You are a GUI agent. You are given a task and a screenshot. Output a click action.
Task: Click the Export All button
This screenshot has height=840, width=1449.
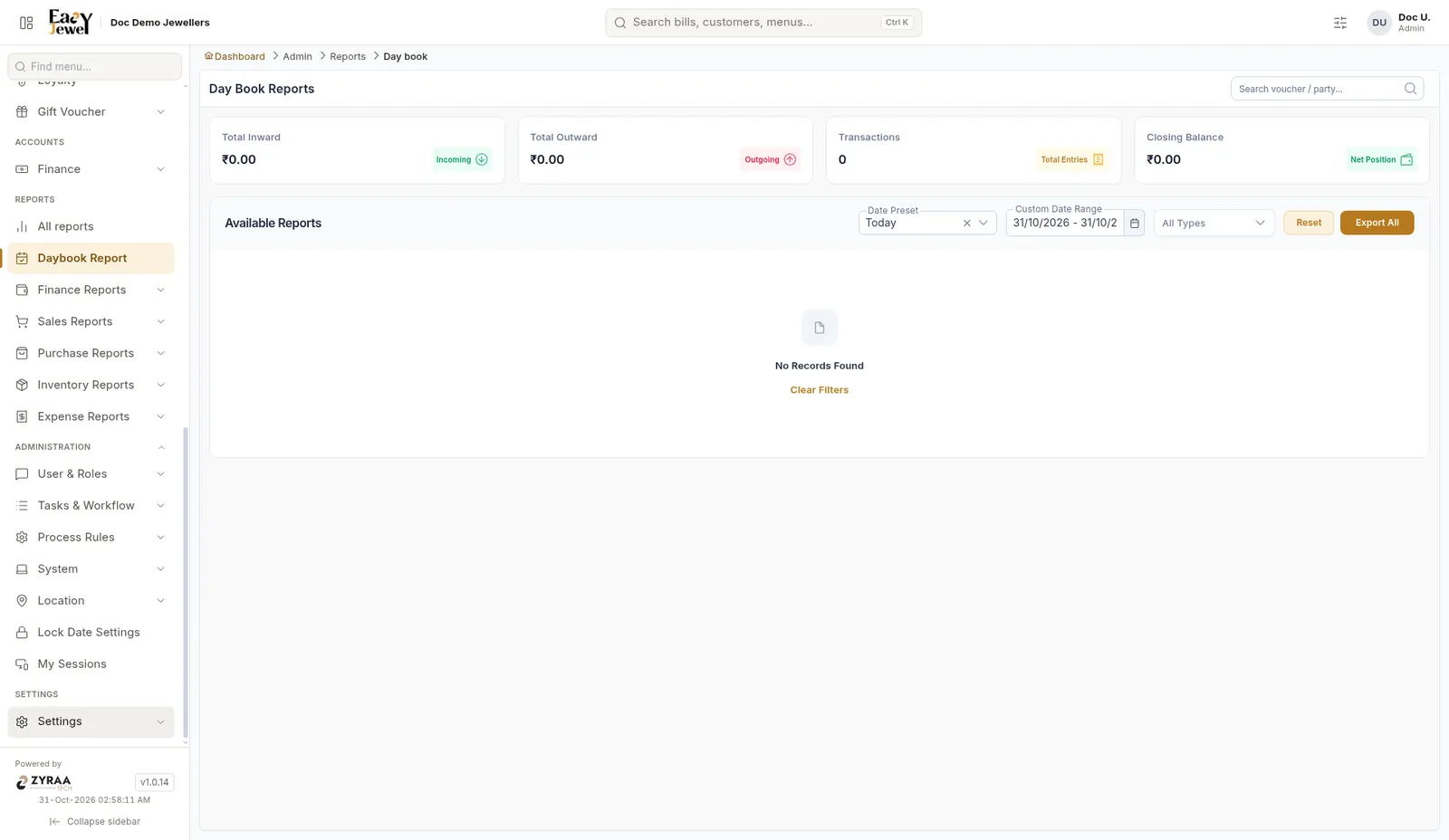(x=1377, y=223)
